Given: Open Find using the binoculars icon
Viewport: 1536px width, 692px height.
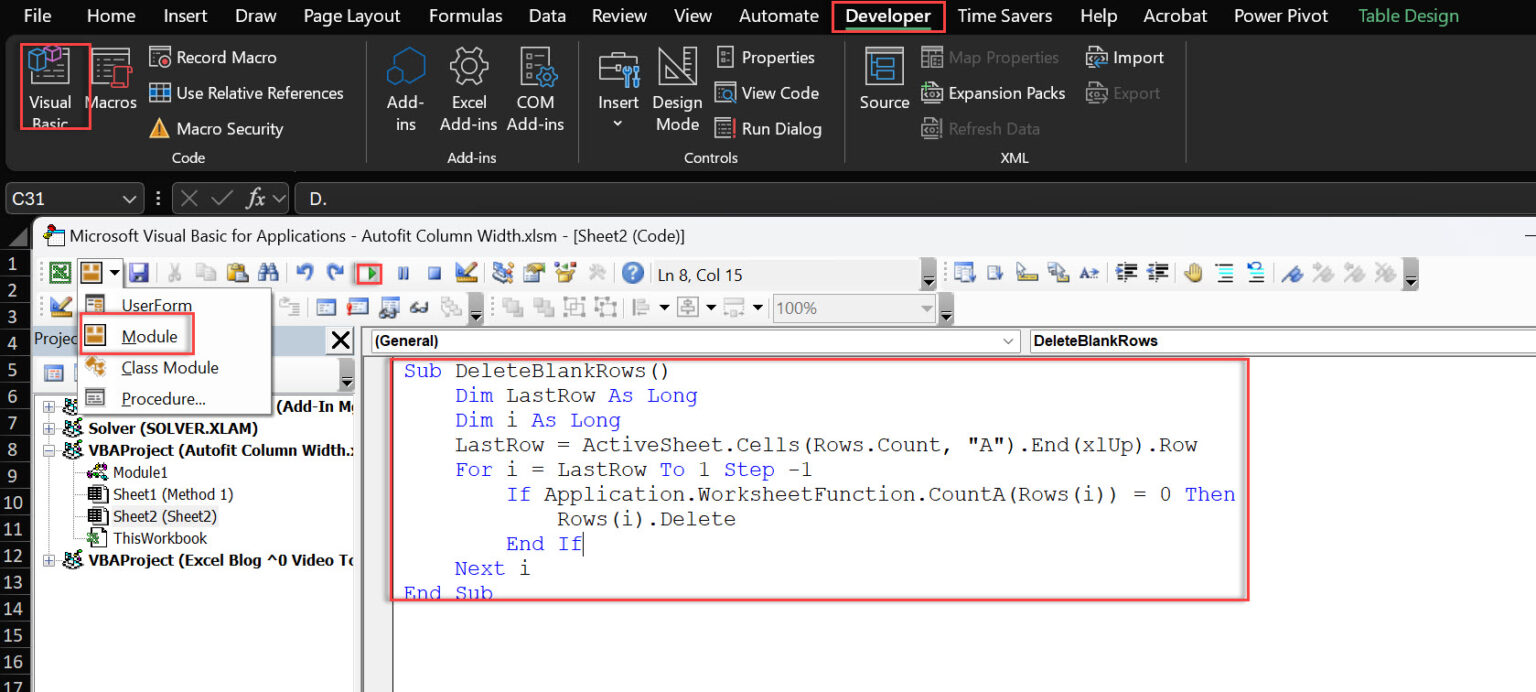Looking at the screenshot, I should tap(267, 273).
